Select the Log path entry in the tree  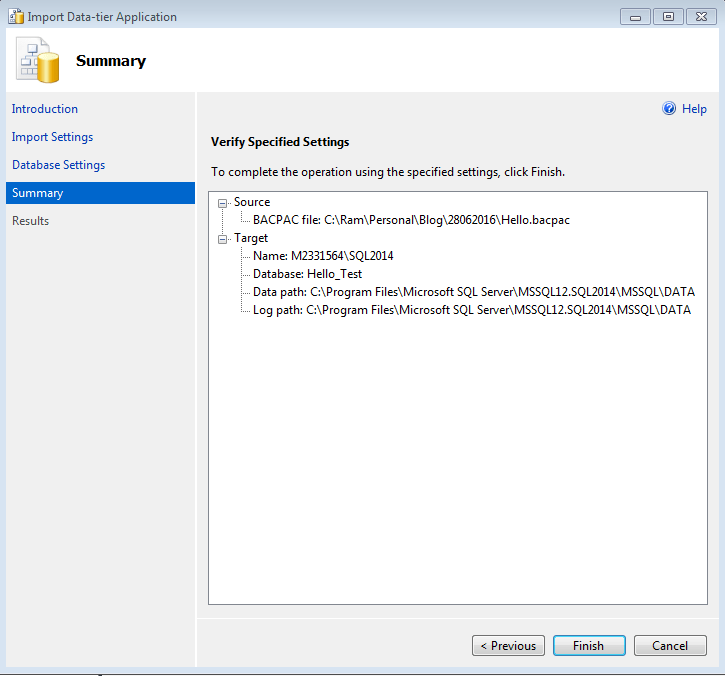pos(471,310)
